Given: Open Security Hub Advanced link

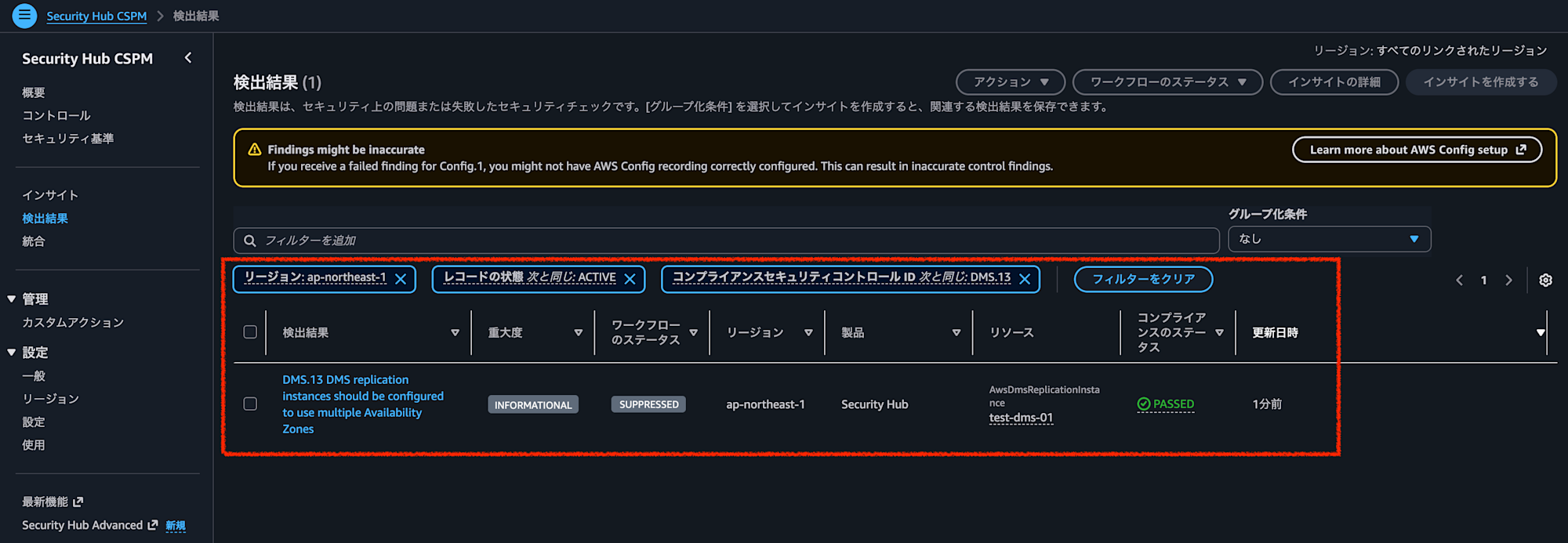Looking at the screenshot, I should 82,525.
